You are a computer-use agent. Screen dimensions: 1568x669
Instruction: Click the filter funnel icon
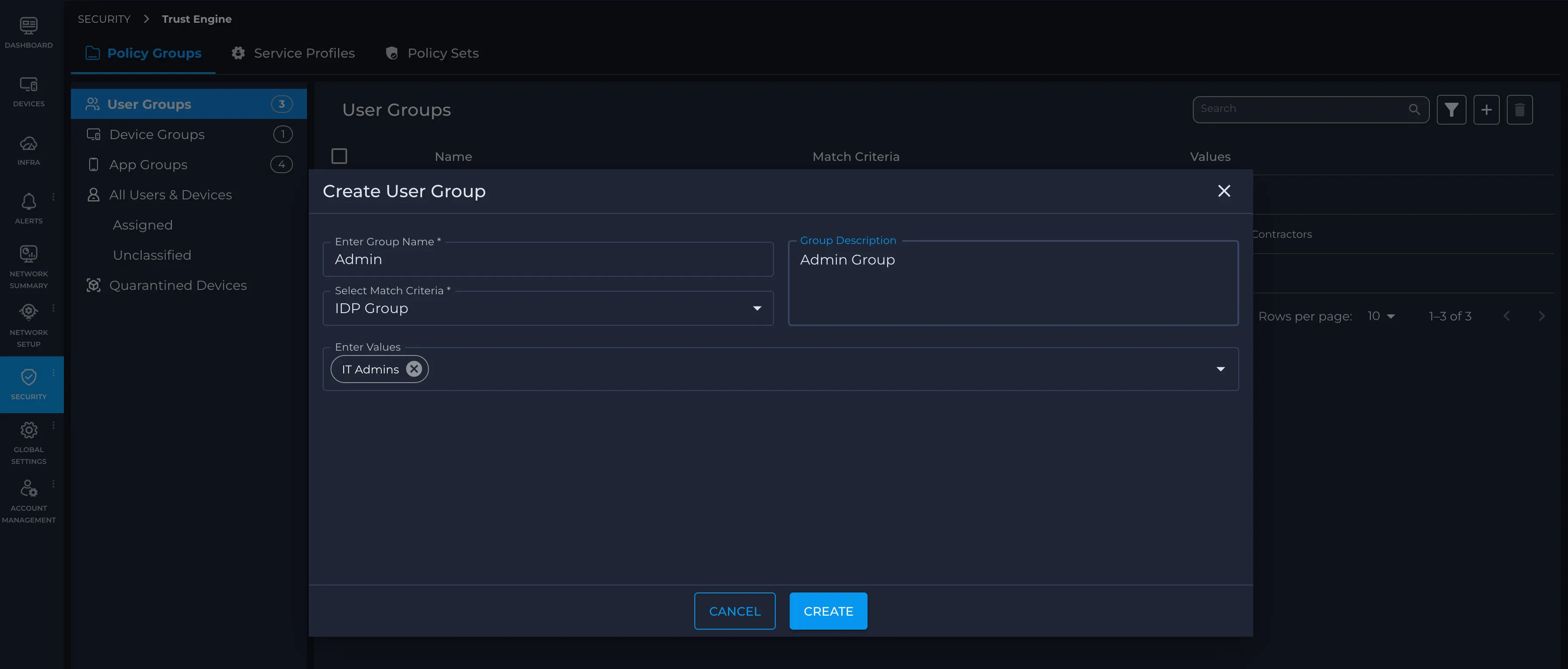click(1451, 110)
